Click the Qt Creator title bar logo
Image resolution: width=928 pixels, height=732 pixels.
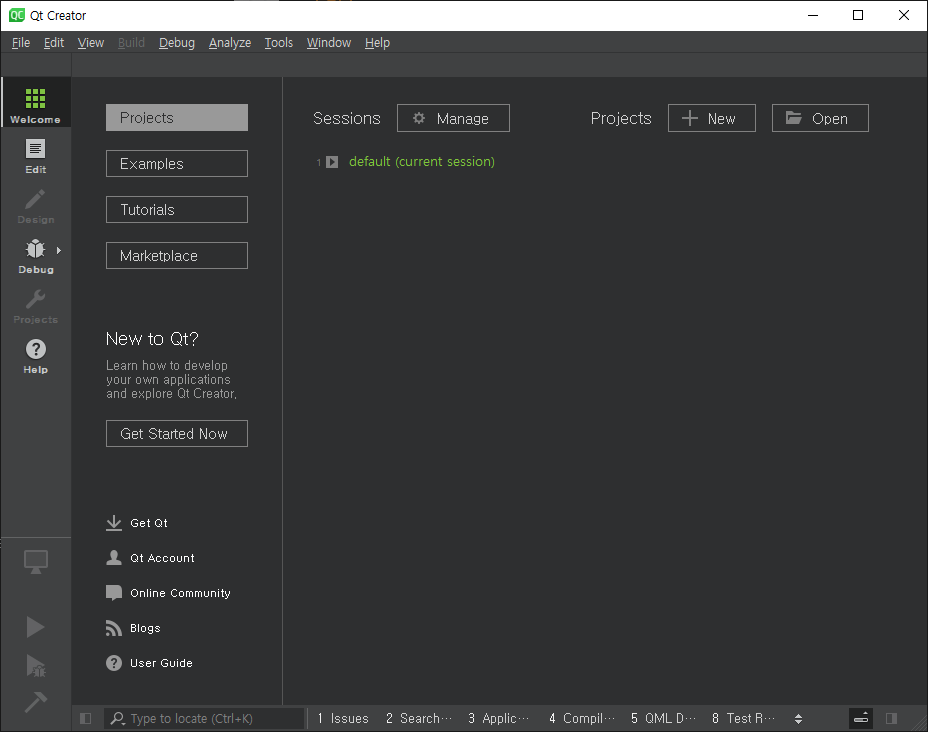point(17,15)
